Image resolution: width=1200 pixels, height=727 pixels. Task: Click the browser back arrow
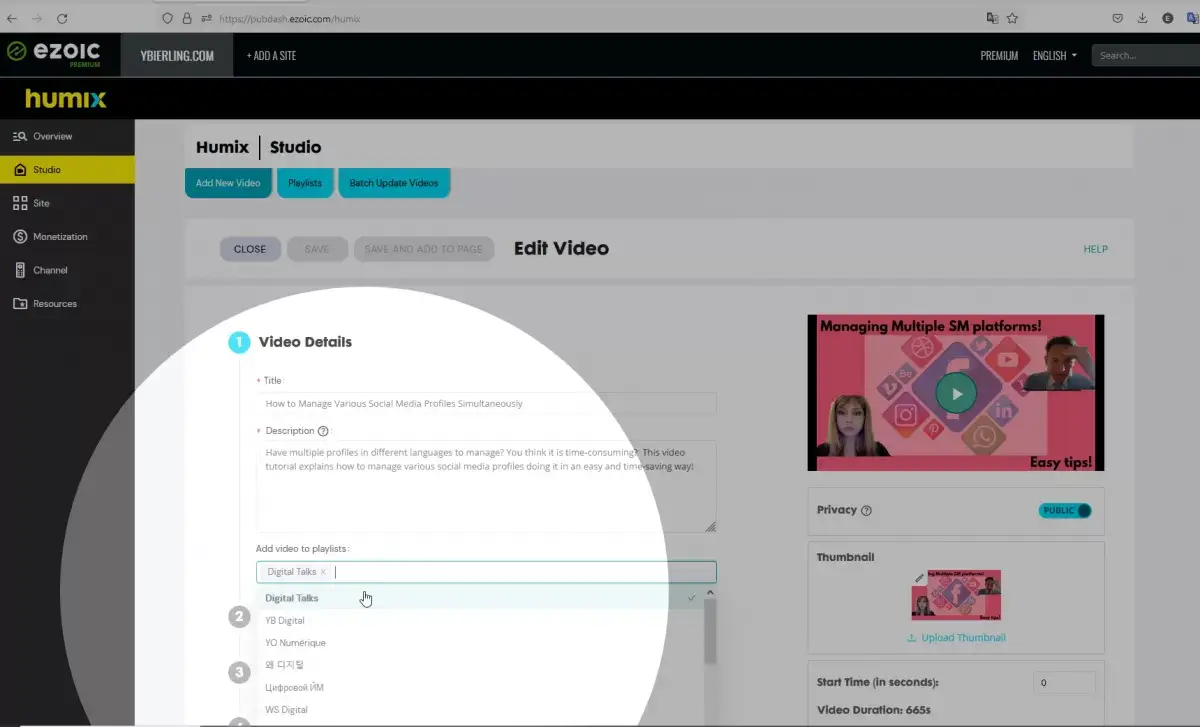12,18
